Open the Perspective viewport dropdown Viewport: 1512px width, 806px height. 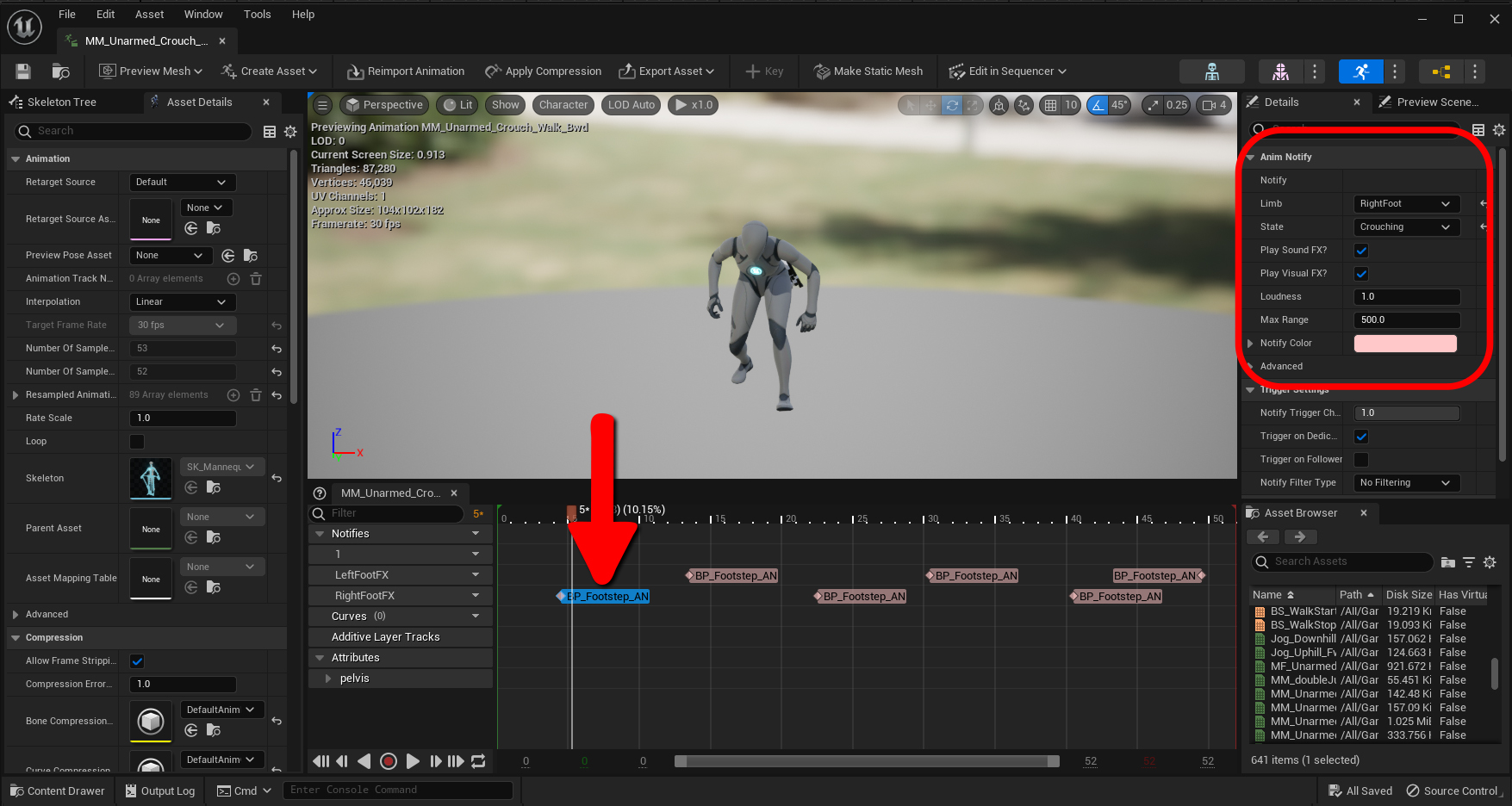point(384,104)
